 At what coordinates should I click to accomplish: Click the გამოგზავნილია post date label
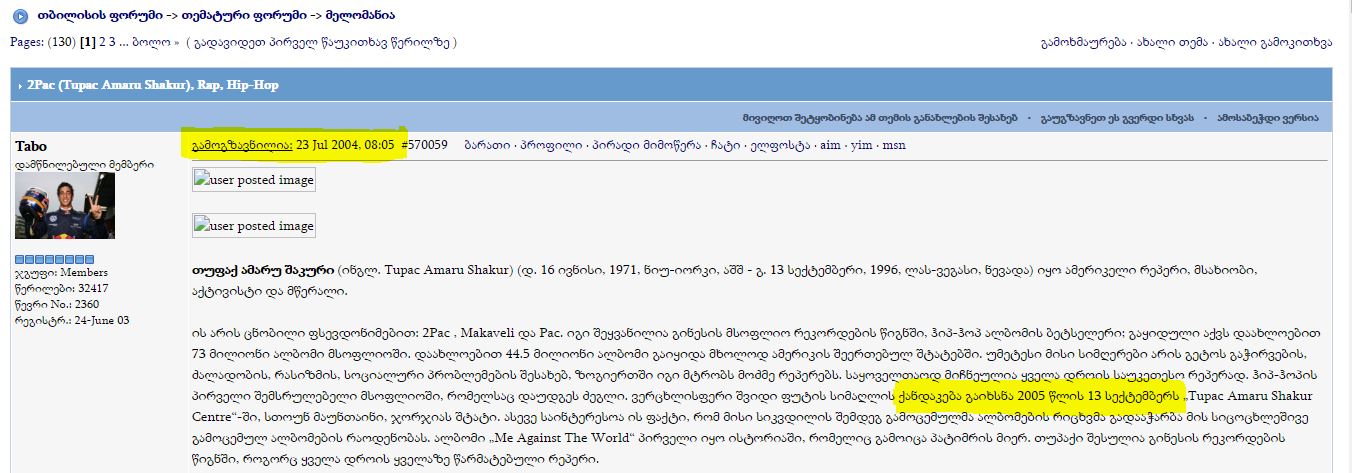[242, 145]
